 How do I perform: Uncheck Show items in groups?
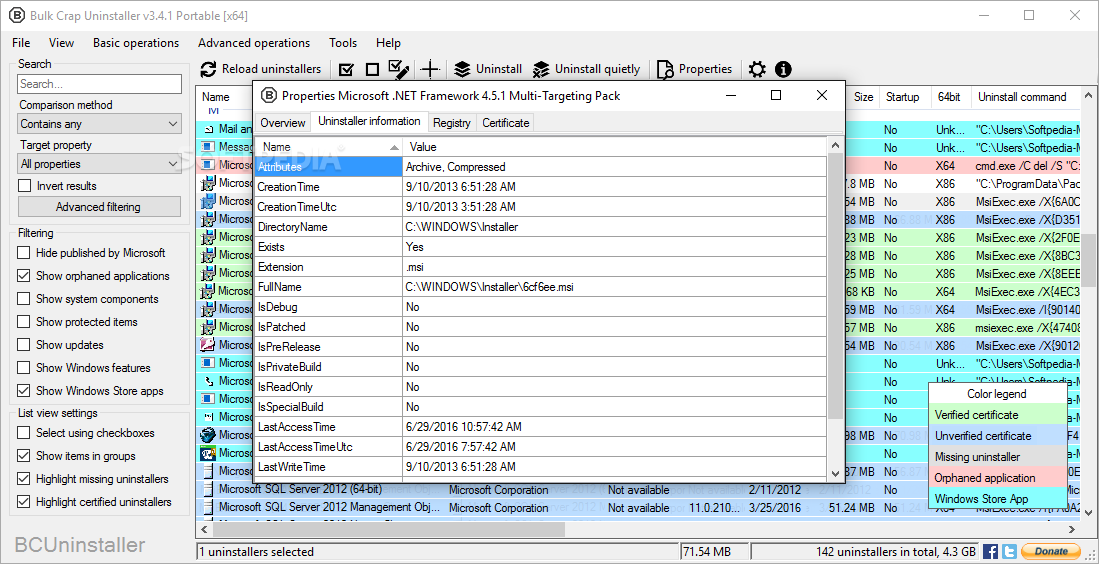(x=24, y=456)
